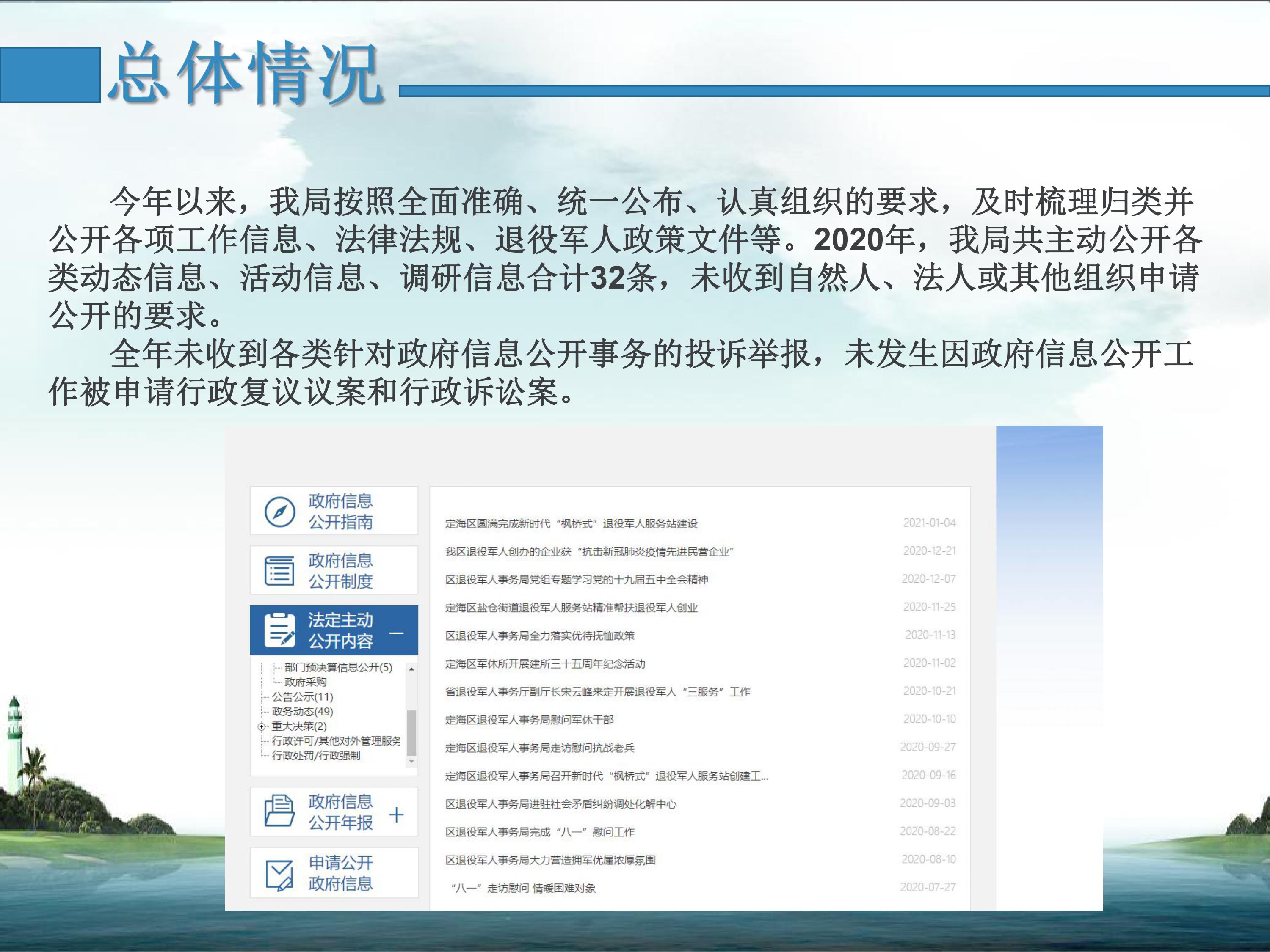Open the article 定海区退役军人事务局慰问军休干部
1270x952 pixels.
pyautogui.click(x=529, y=720)
